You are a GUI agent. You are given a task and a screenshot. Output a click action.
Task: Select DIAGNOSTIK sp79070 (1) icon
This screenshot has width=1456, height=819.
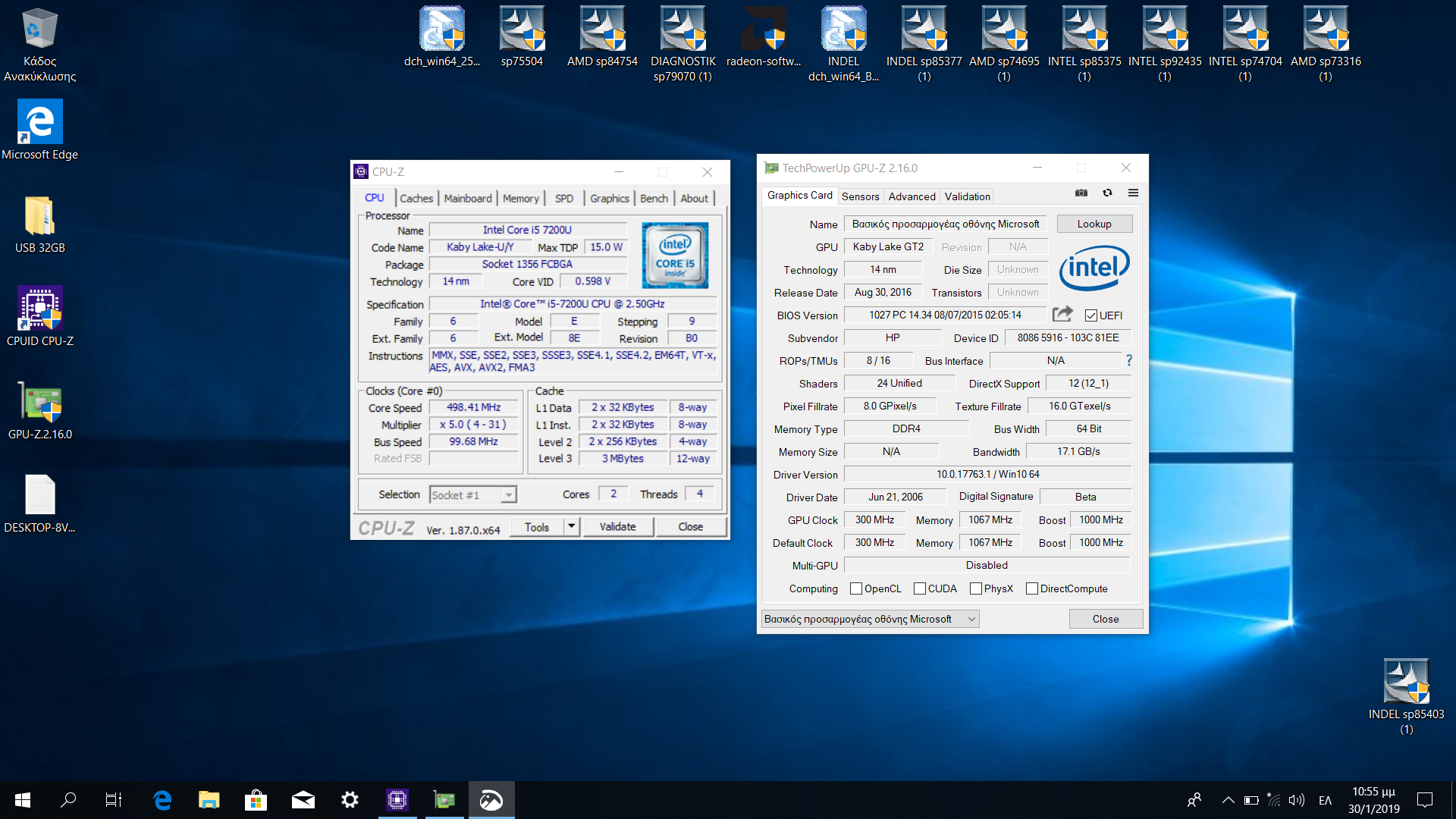(683, 45)
